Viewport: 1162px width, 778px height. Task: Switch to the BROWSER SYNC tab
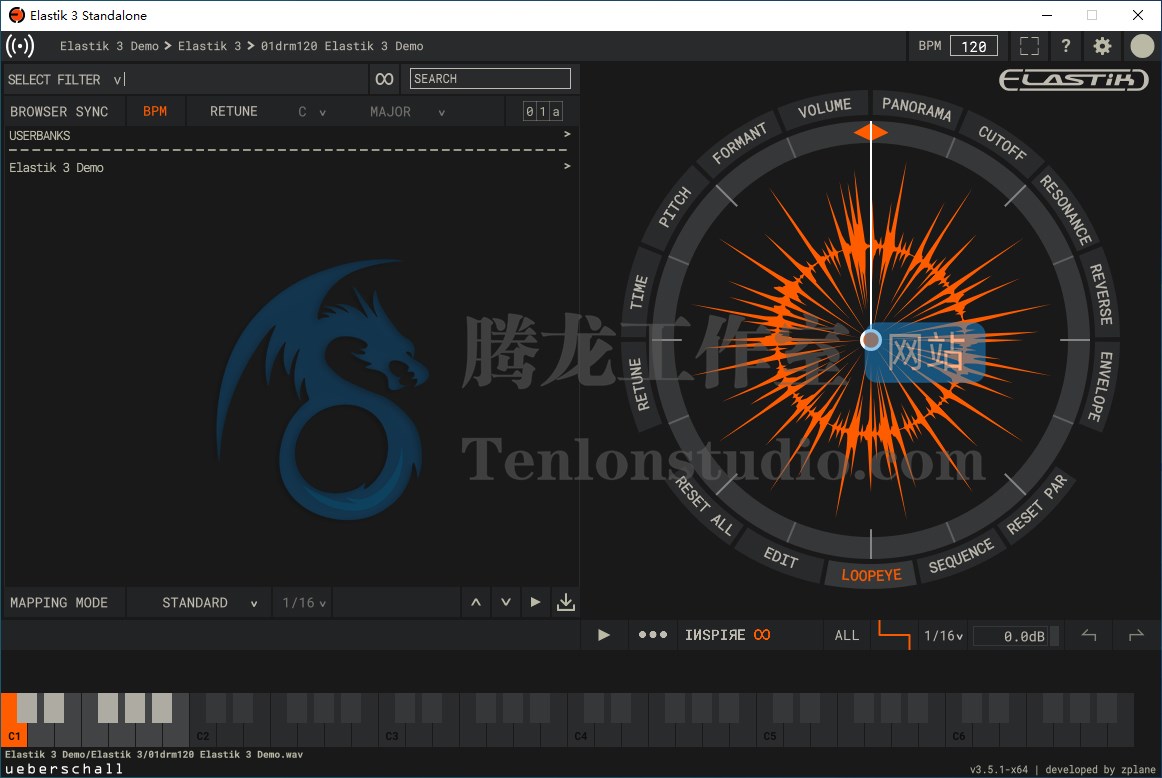pyautogui.click(x=62, y=111)
